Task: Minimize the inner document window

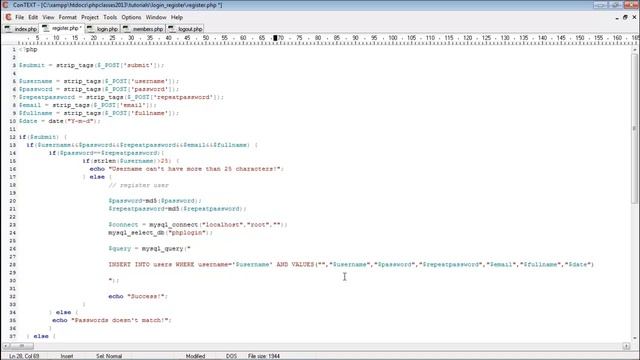Action: 617,18
